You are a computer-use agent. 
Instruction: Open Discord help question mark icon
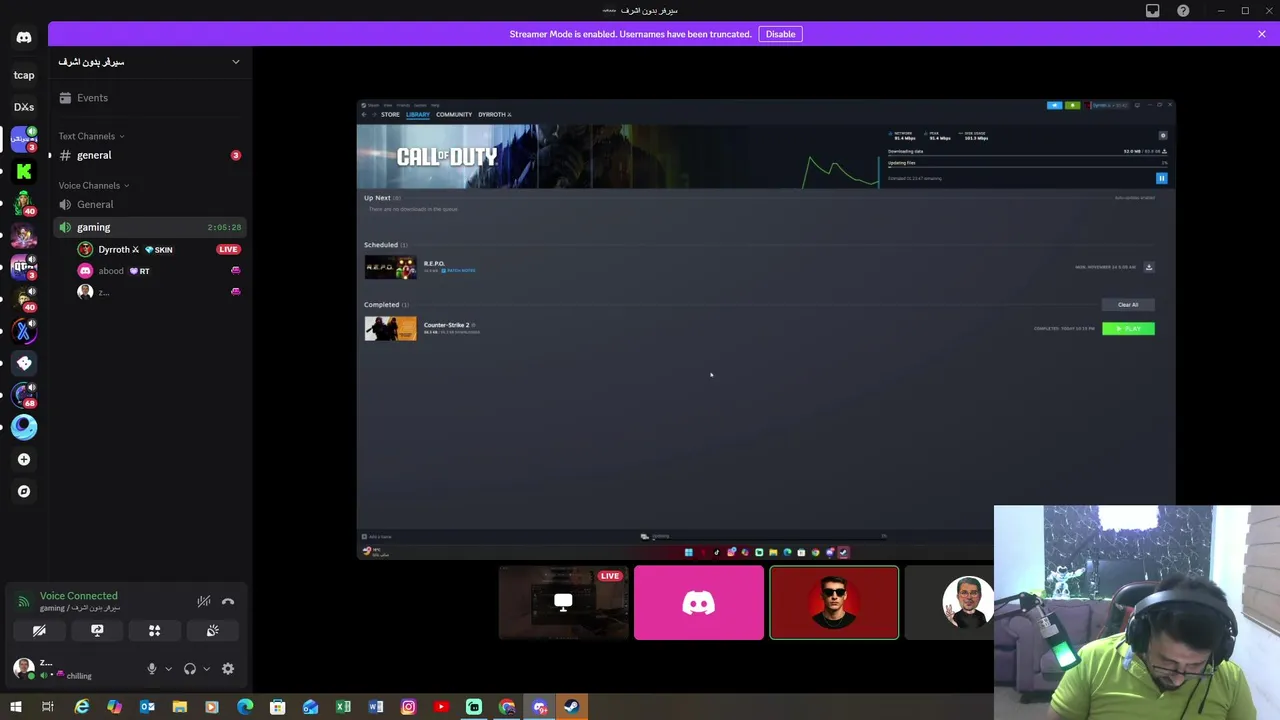tap(1183, 11)
